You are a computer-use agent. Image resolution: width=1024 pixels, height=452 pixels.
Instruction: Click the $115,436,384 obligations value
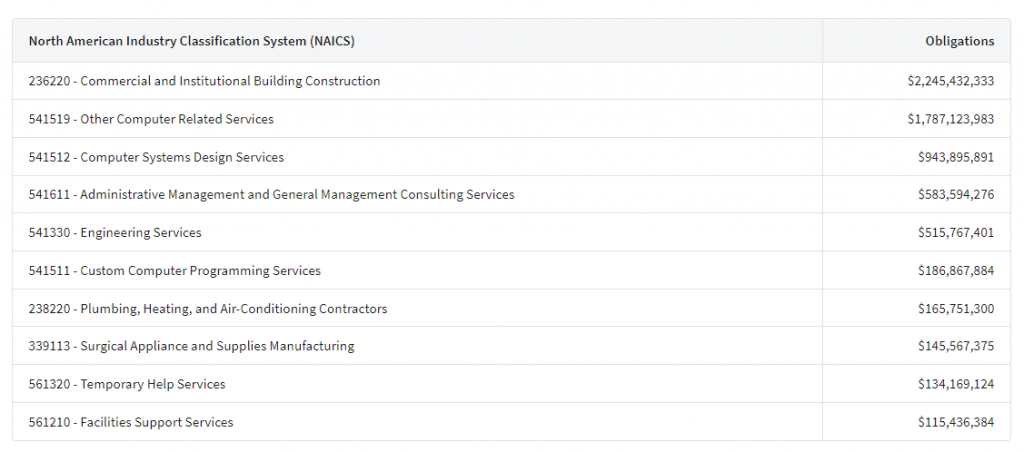pyautogui.click(x=955, y=422)
